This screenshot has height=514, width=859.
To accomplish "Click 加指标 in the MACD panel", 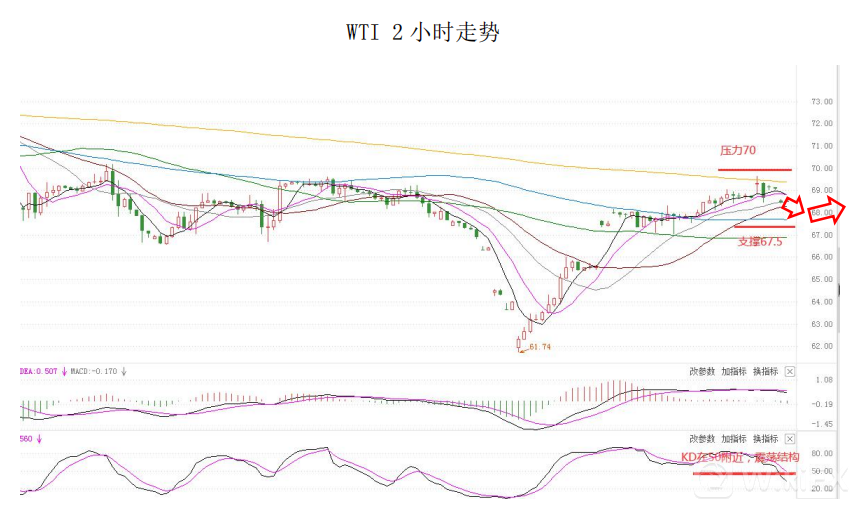I will [734, 372].
